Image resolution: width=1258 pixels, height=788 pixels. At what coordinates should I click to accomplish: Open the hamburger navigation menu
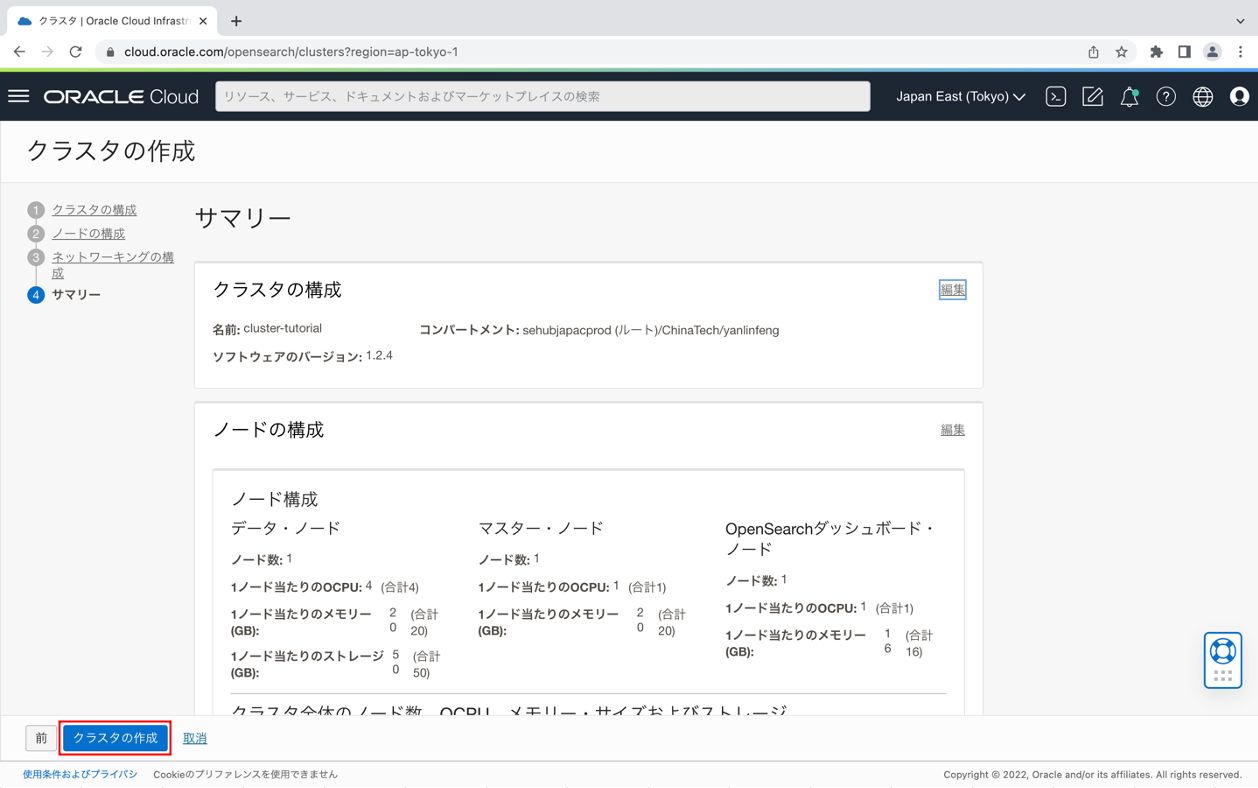pyautogui.click(x=18, y=96)
